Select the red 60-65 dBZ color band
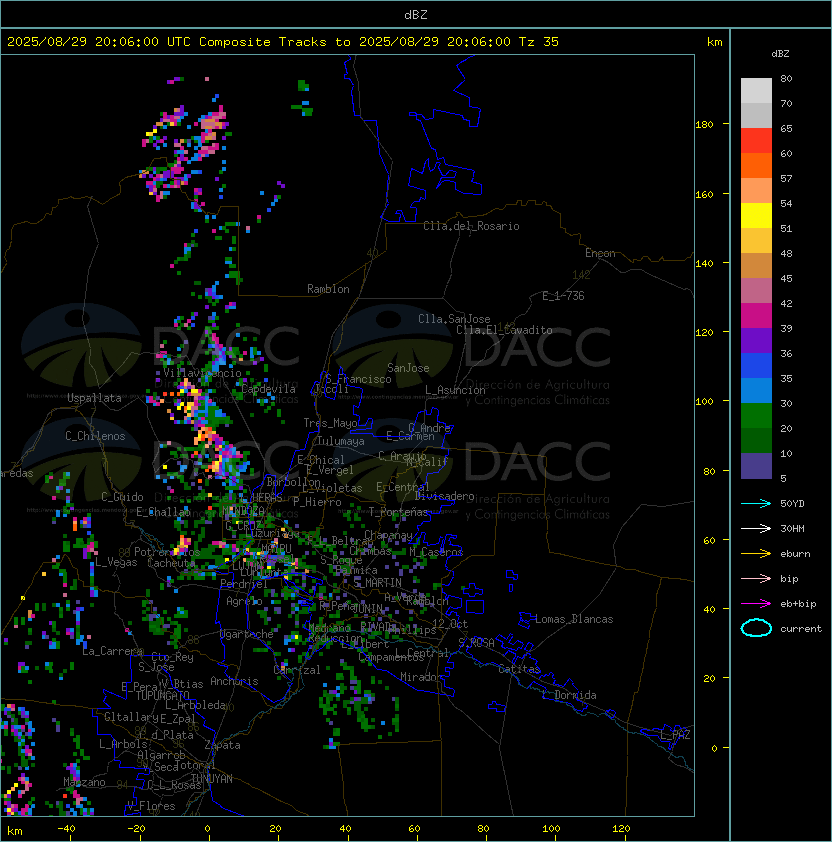This screenshot has width=832, height=842. 756,141
